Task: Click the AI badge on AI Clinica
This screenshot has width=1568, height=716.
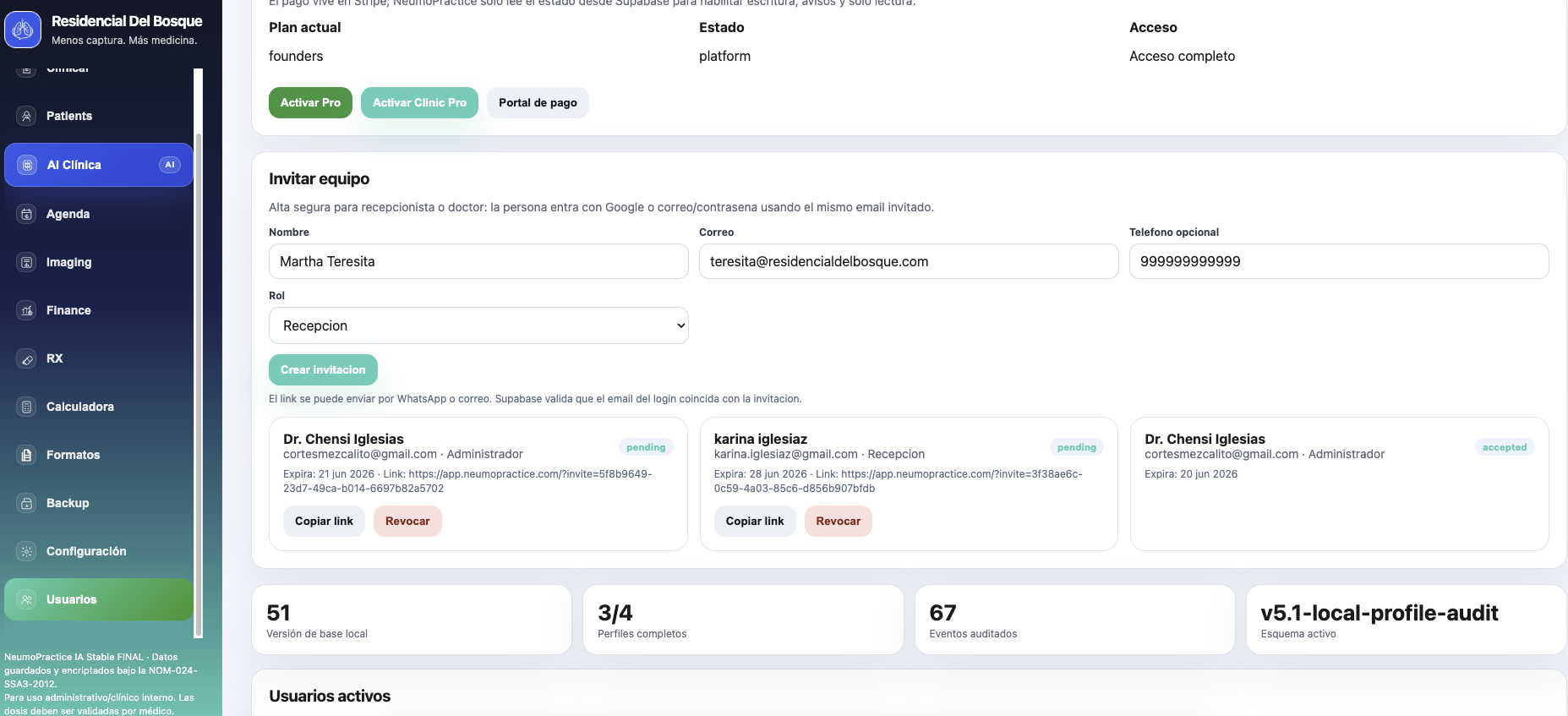Action: pyautogui.click(x=170, y=165)
